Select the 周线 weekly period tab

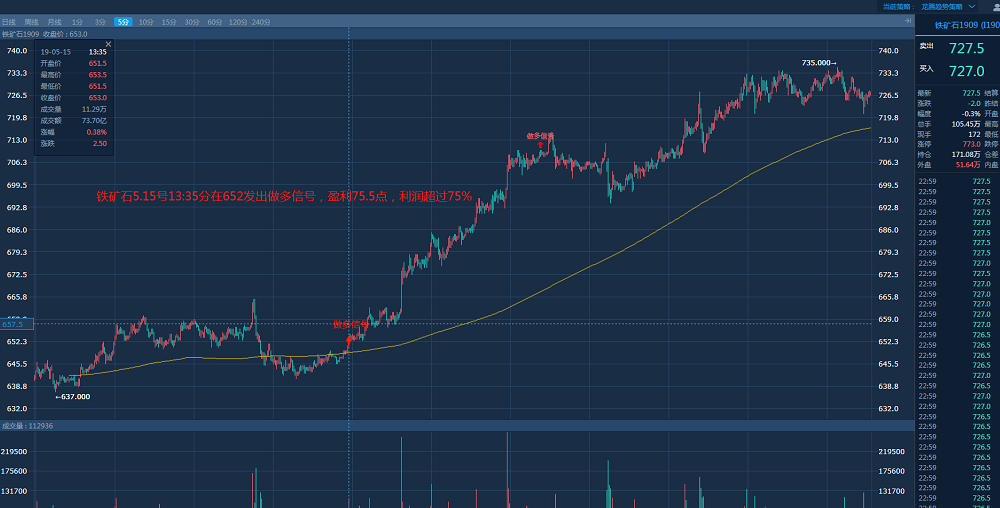point(32,21)
